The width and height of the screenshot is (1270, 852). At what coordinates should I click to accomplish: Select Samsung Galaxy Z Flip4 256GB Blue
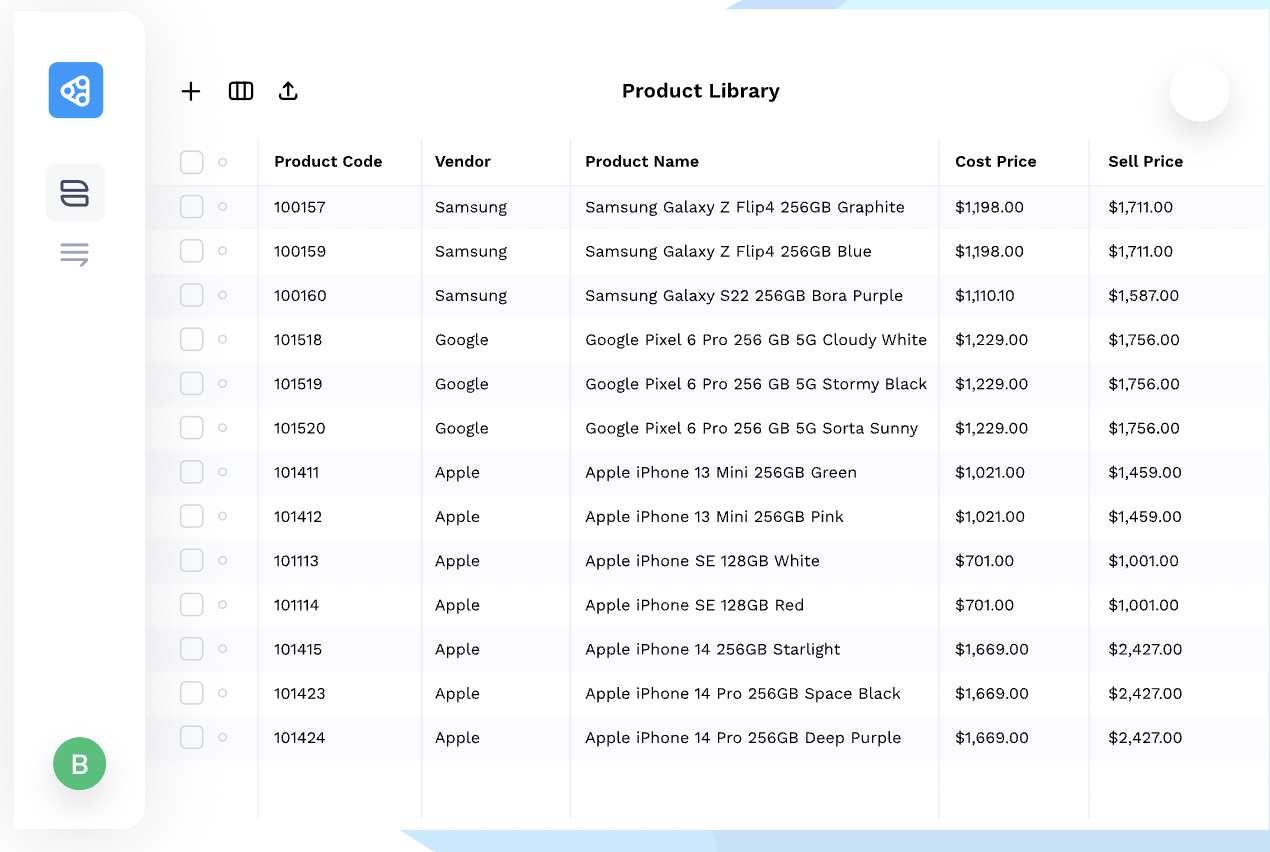[728, 251]
